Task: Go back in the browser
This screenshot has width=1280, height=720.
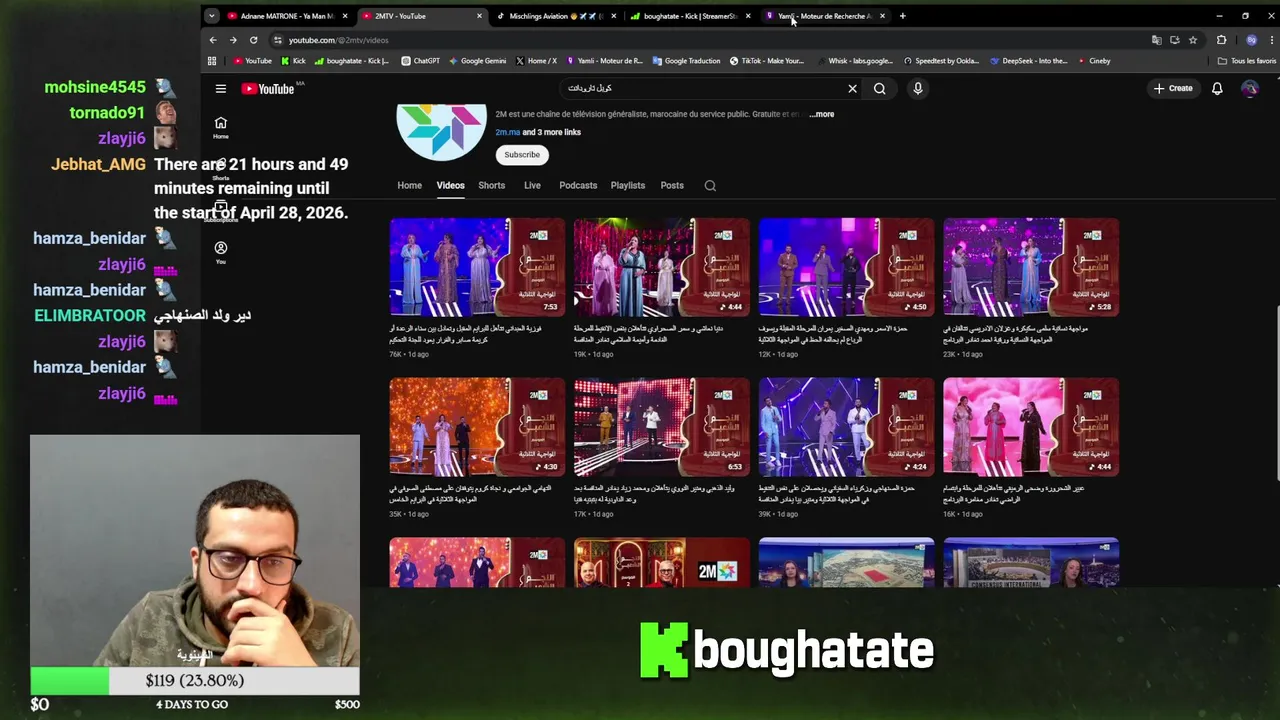Action: click(213, 40)
